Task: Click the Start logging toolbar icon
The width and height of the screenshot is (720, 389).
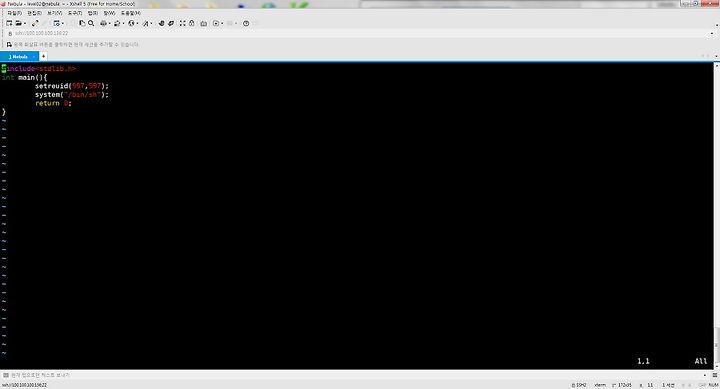Action: [216, 23]
